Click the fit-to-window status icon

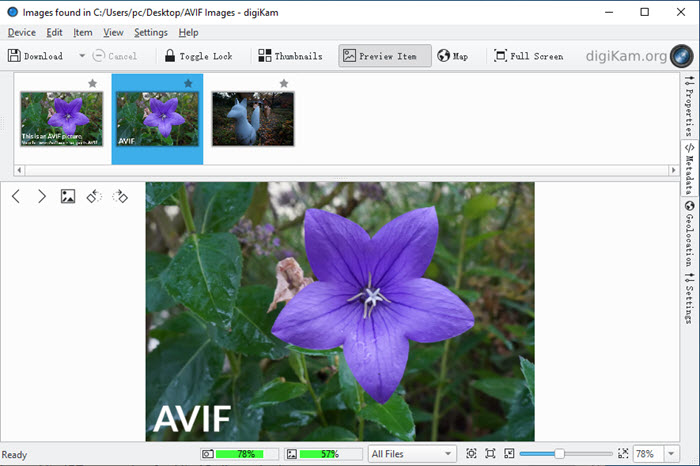point(490,454)
